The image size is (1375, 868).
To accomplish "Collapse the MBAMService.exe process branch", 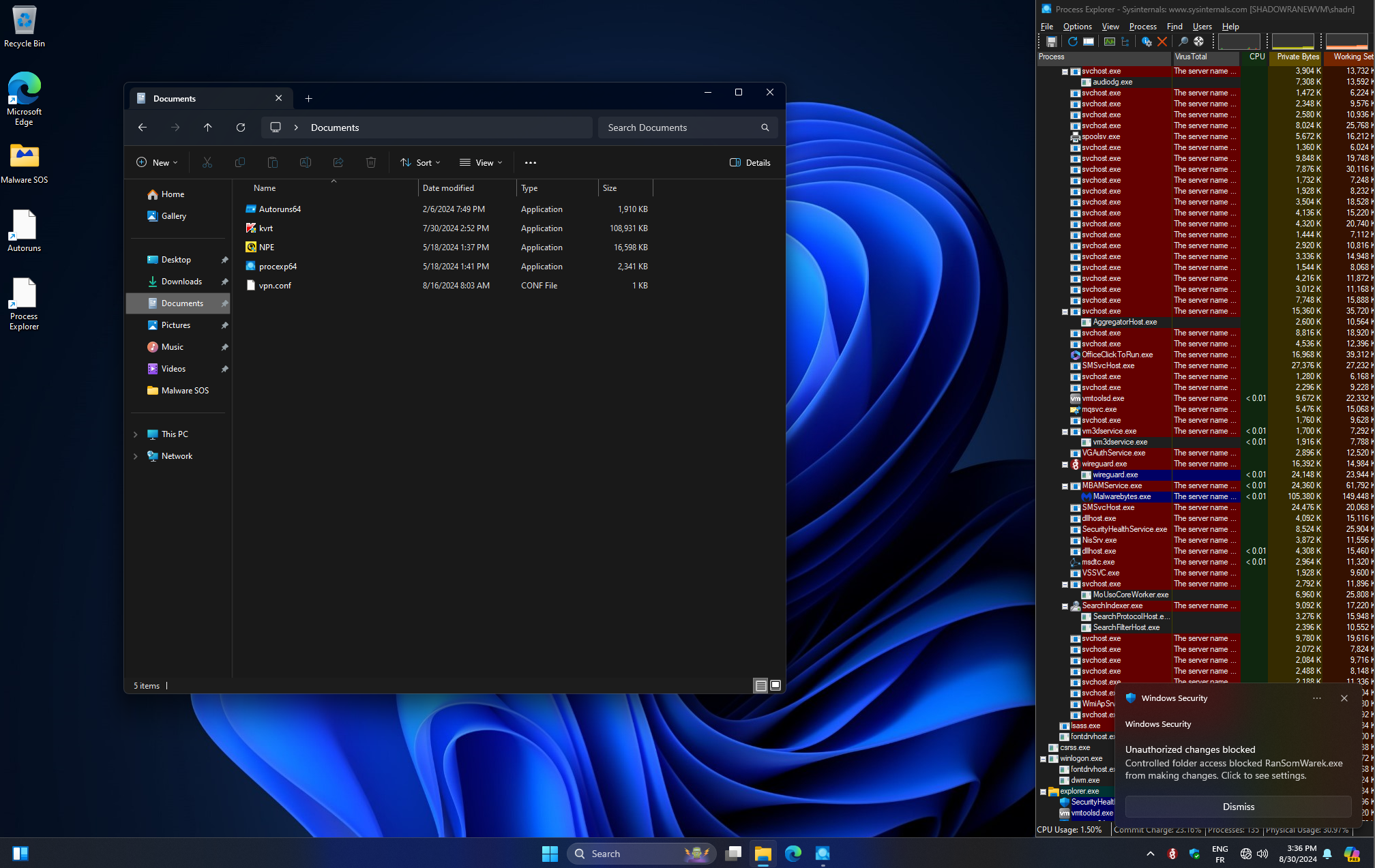I will tap(1065, 486).
